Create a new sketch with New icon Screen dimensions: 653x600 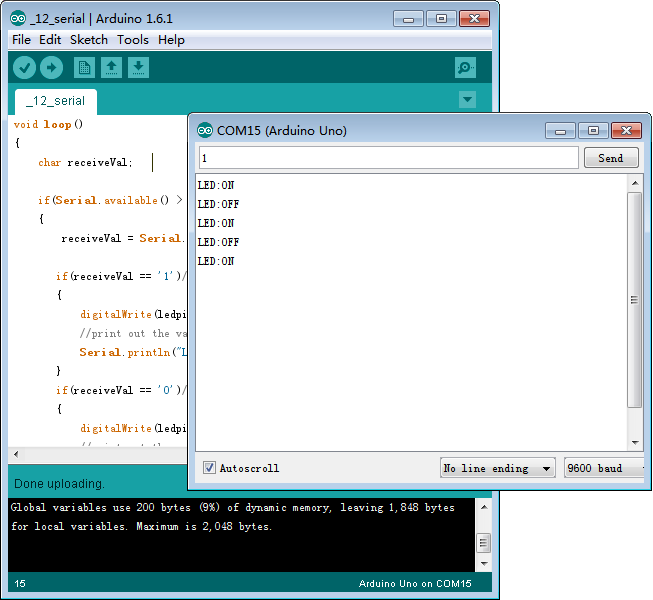85,67
